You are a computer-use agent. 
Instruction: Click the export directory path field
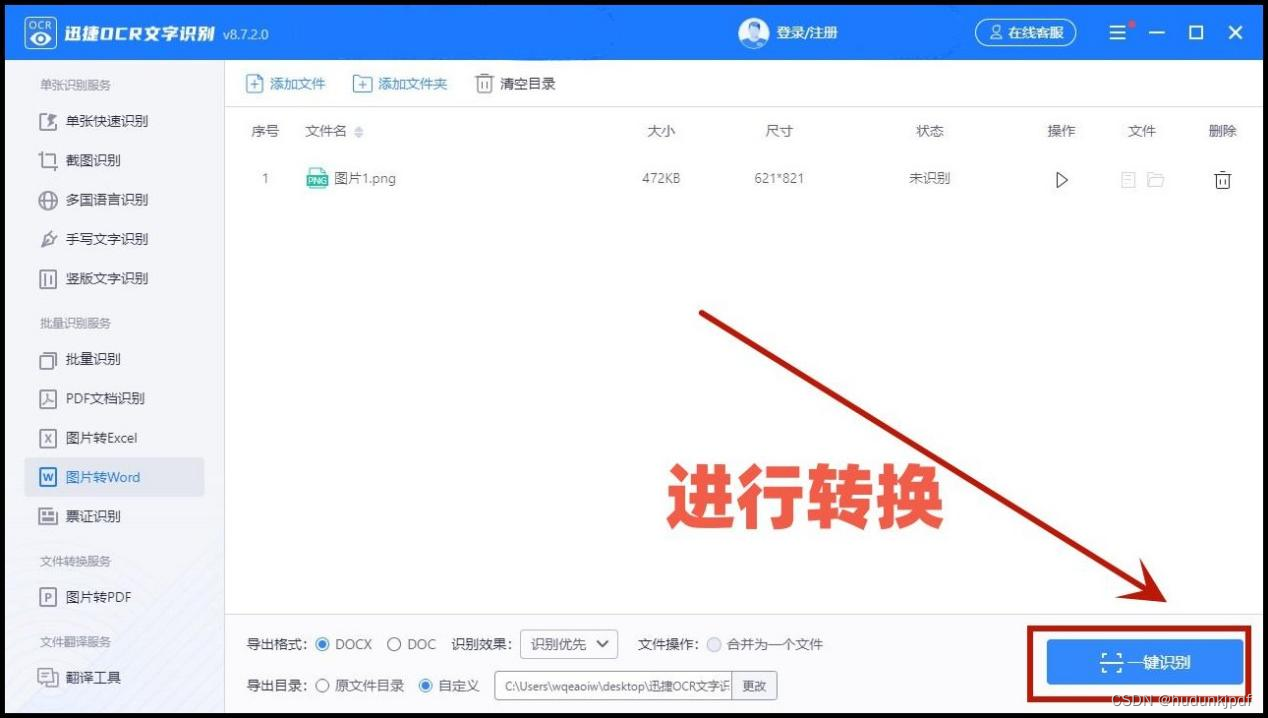point(614,686)
